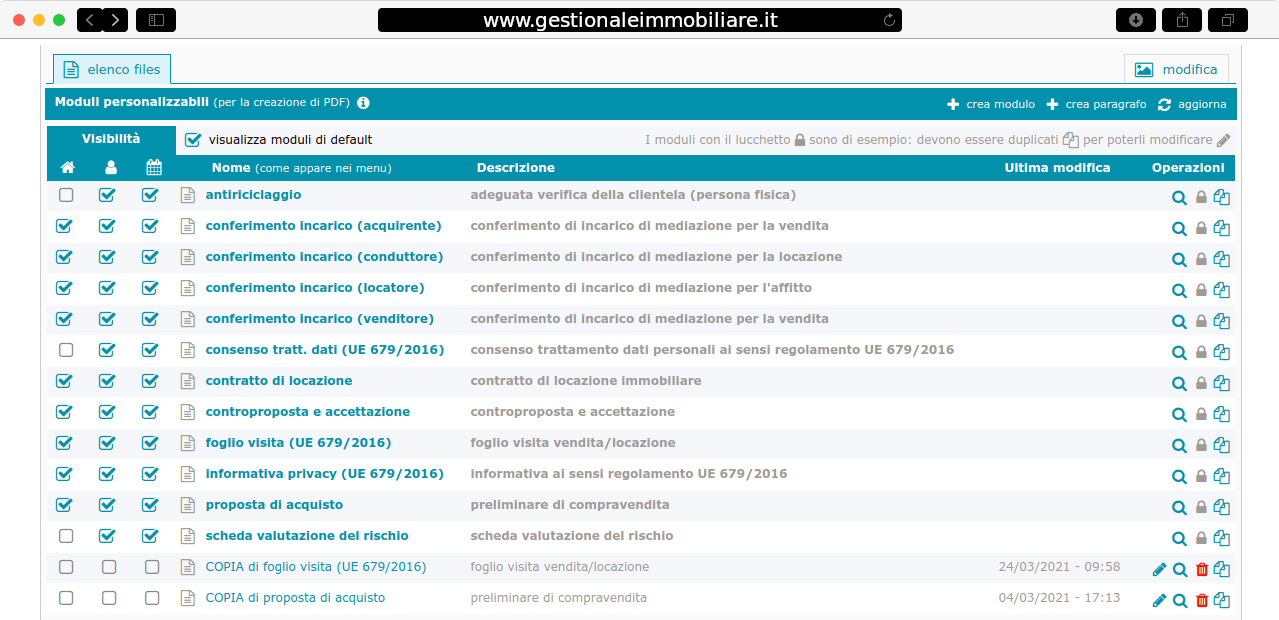Viewport: 1279px width, 620px height.
Task: Open the modifica tab
Action: click(x=1176, y=68)
